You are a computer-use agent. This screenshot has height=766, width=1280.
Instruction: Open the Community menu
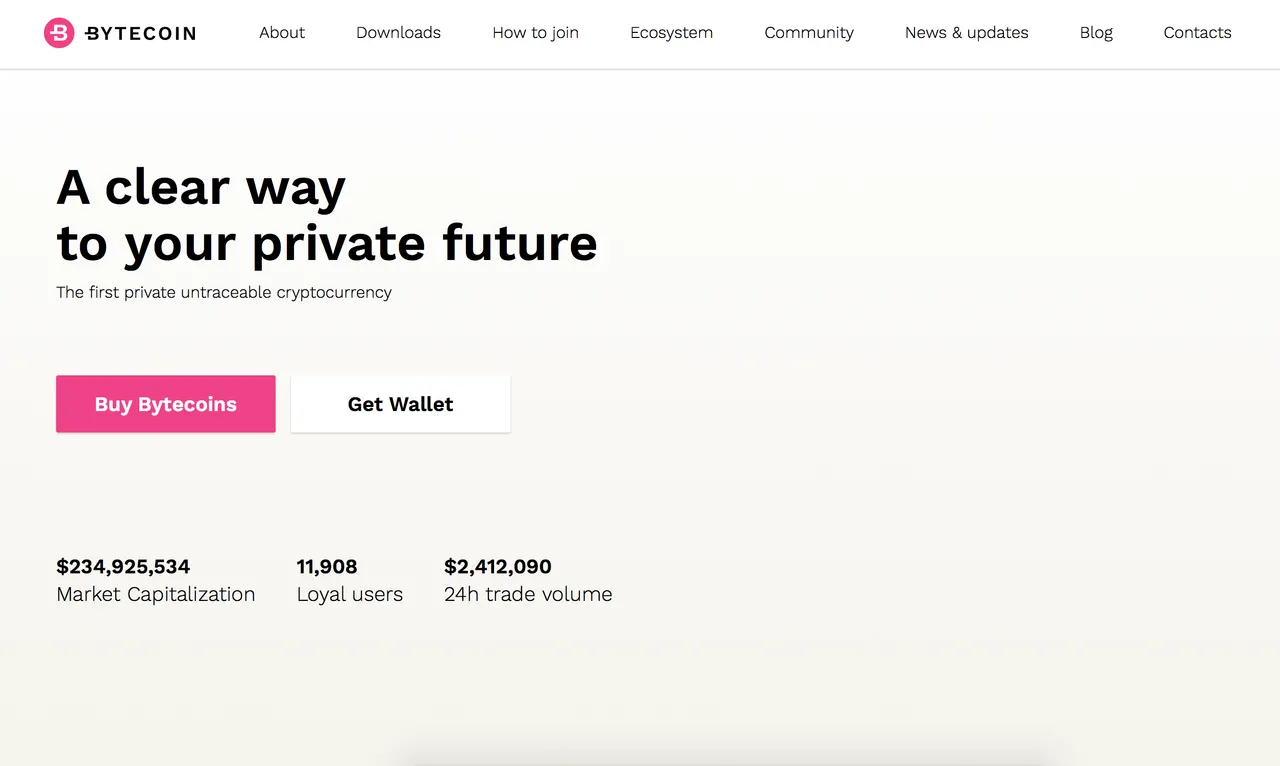coord(809,33)
